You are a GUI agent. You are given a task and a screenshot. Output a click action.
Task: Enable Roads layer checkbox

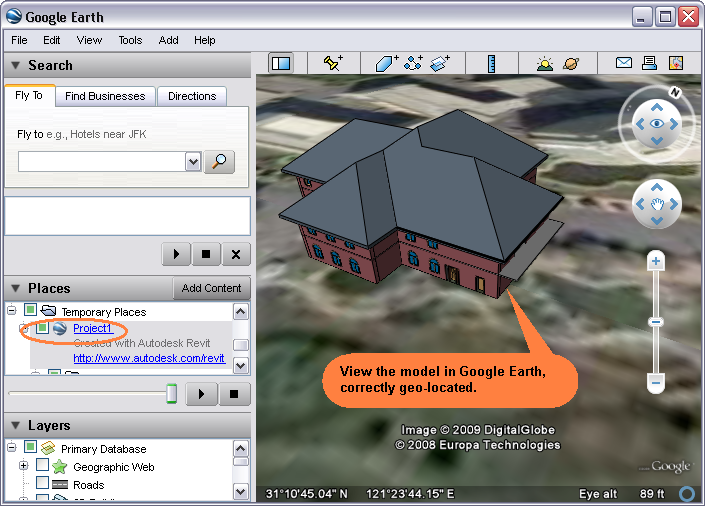click(42, 483)
